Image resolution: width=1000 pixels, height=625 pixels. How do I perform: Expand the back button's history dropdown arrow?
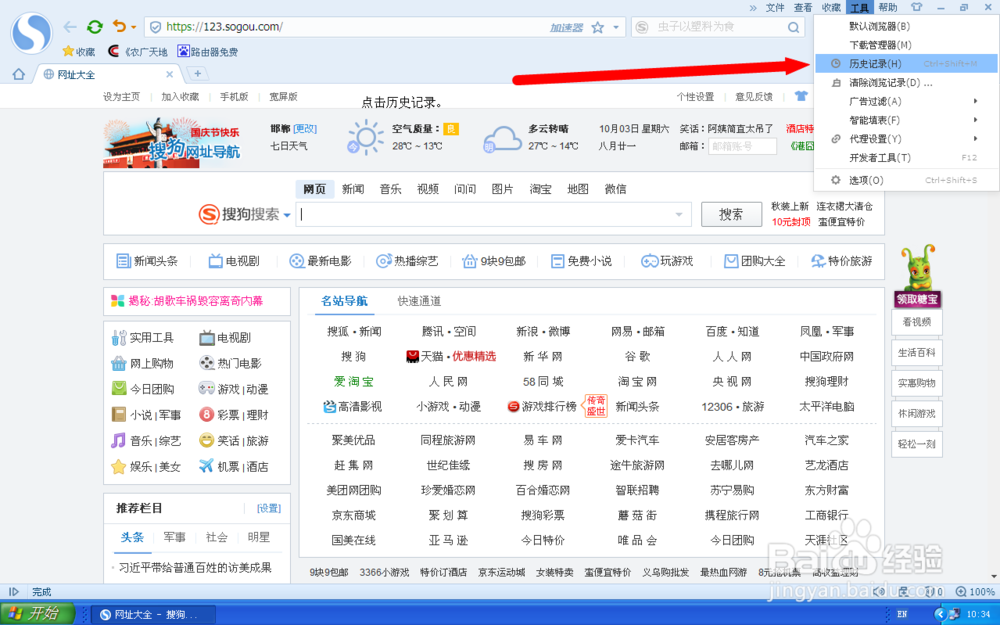click(x=133, y=26)
